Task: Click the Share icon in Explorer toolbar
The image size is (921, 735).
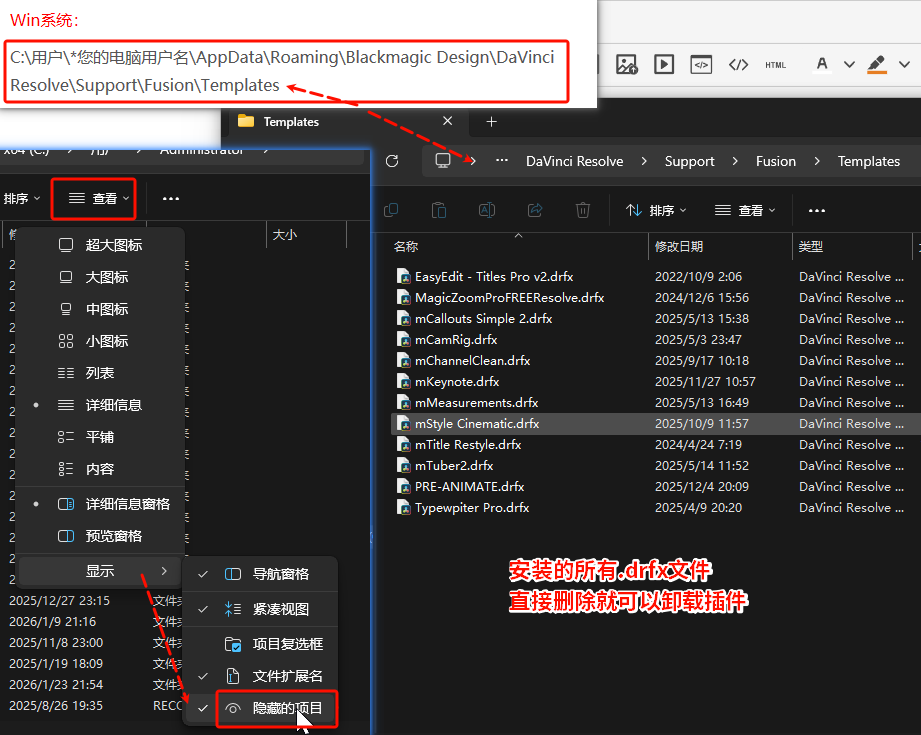Action: click(x=535, y=210)
